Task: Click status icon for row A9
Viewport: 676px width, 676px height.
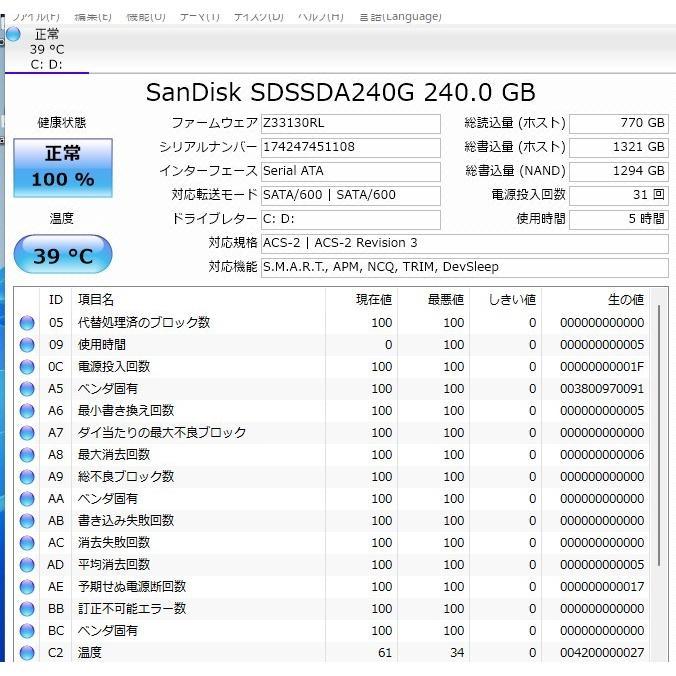Action: pos(27,476)
